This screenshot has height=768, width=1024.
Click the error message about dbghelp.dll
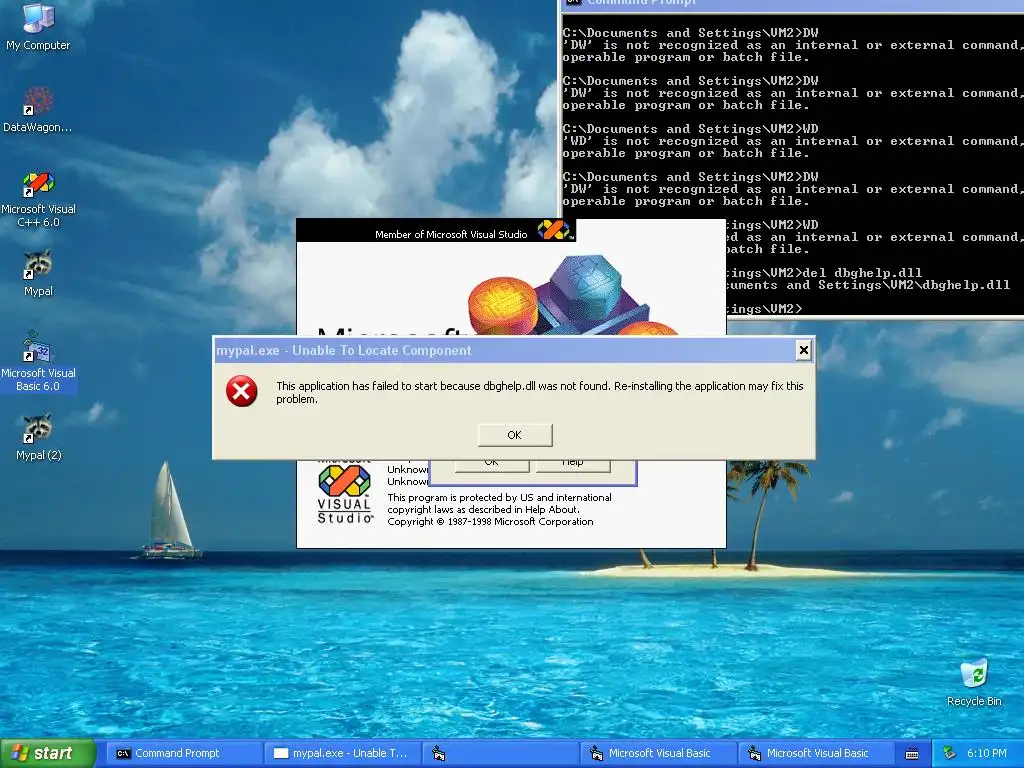point(539,392)
